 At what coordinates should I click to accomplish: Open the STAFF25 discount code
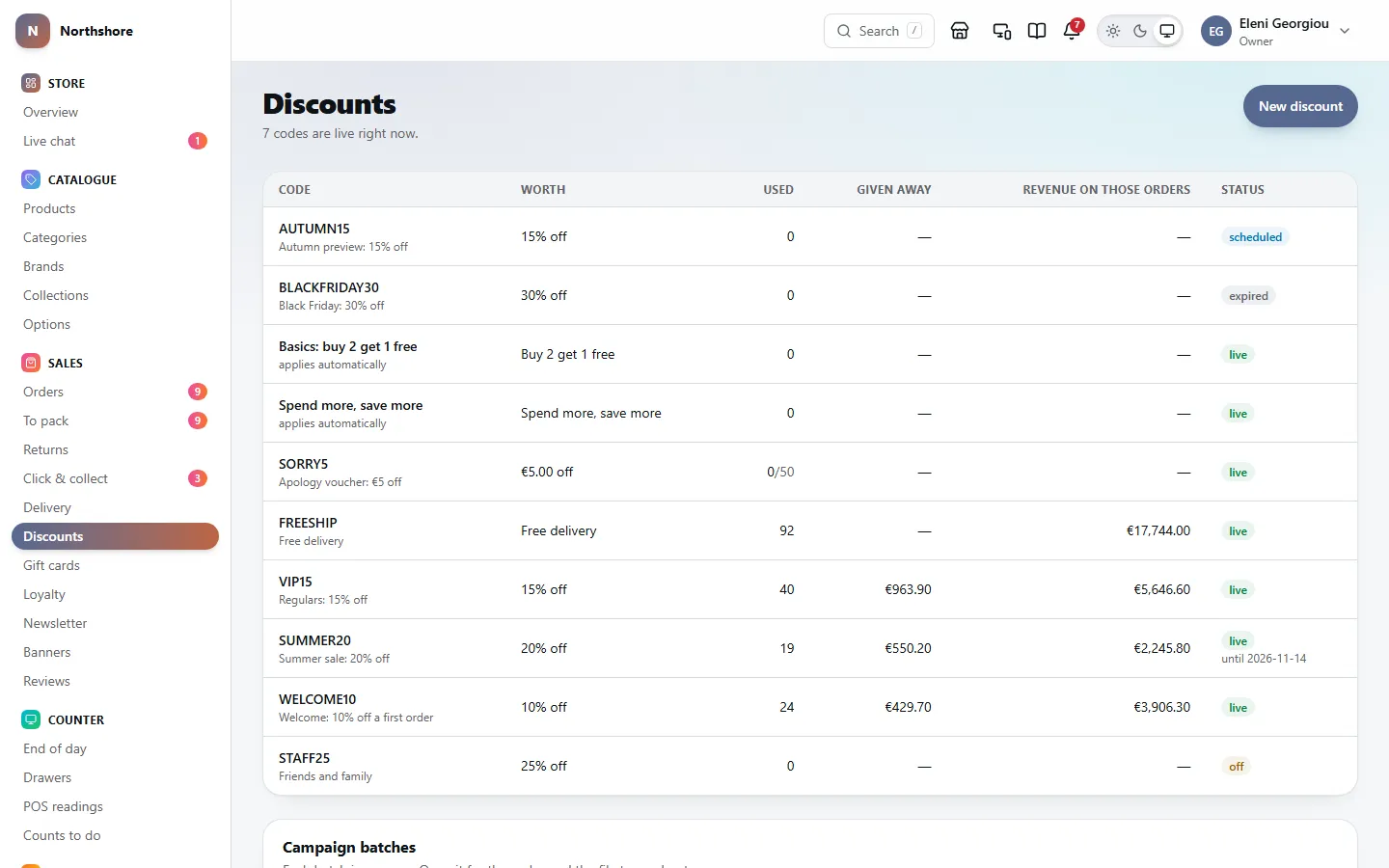(304, 758)
